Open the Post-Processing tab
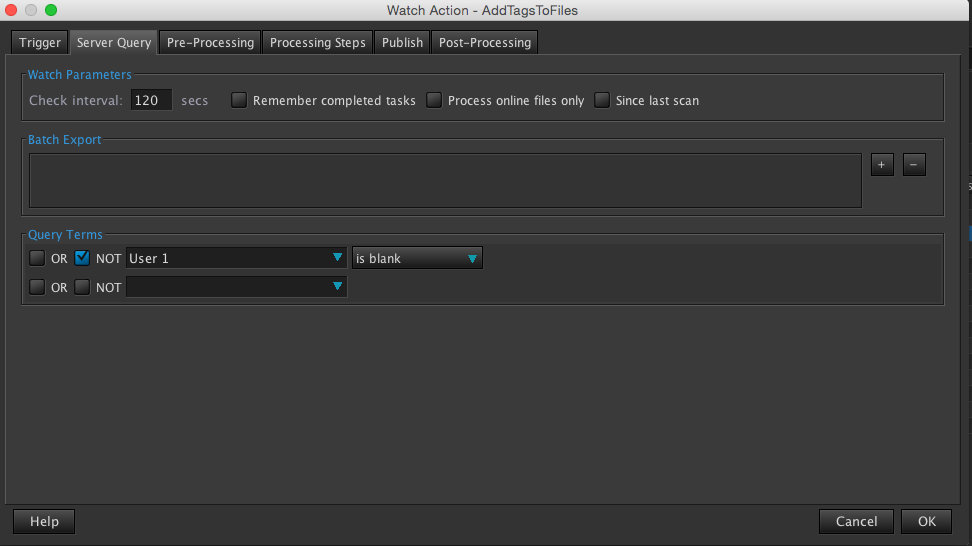This screenshot has height=546, width=972. click(x=486, y=43)
